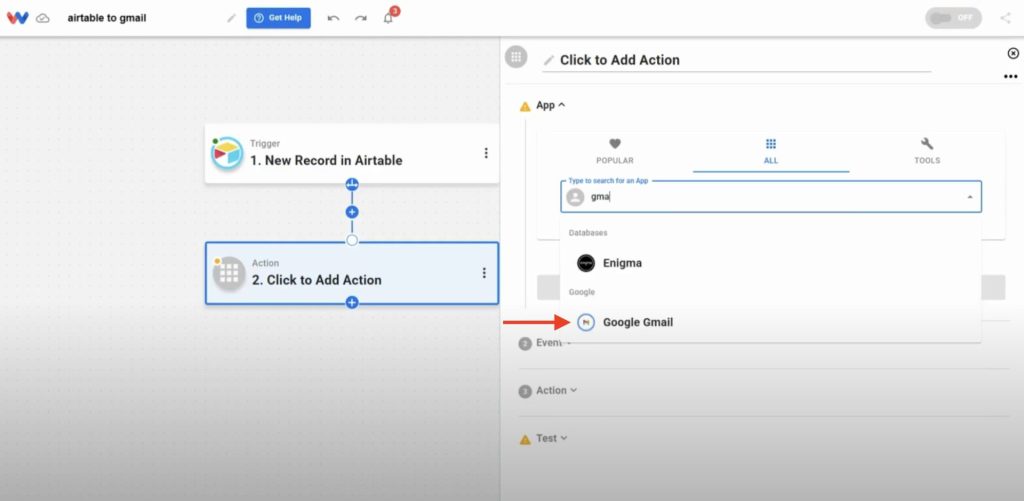Click the grid icon on action node
Screen dimensions: 1024x501
pyautogui.click(x=229, y=273)
